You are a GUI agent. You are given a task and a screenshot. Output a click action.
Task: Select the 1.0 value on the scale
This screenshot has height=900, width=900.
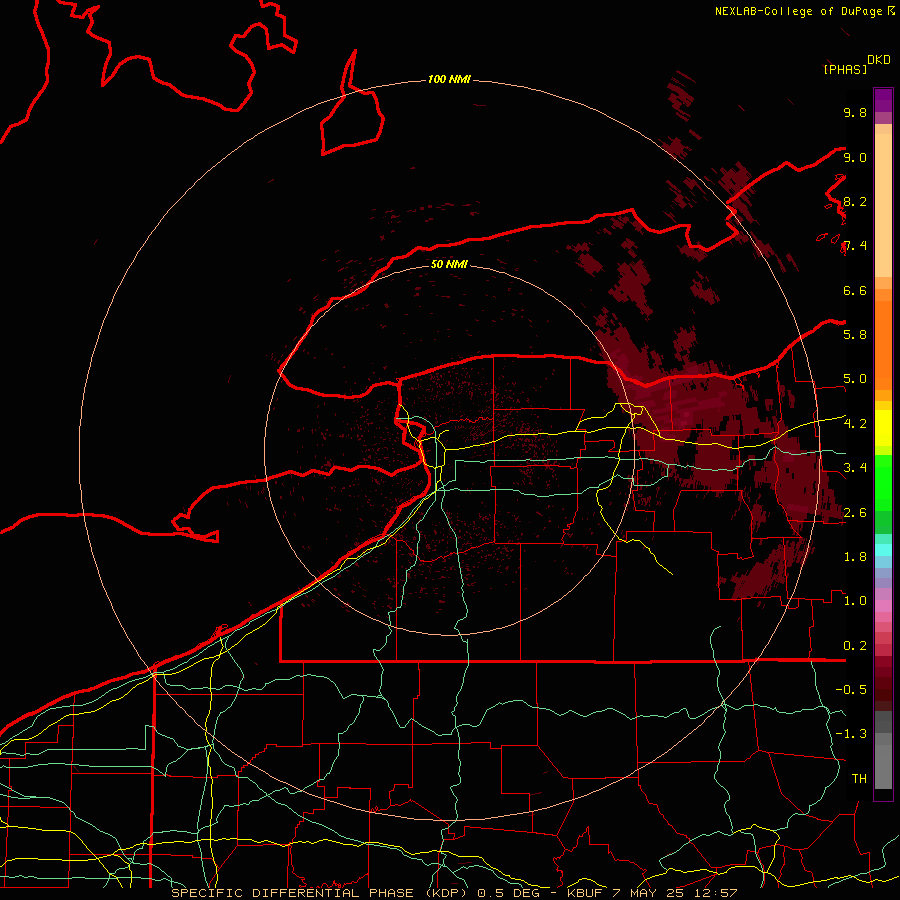click(855, 600)
